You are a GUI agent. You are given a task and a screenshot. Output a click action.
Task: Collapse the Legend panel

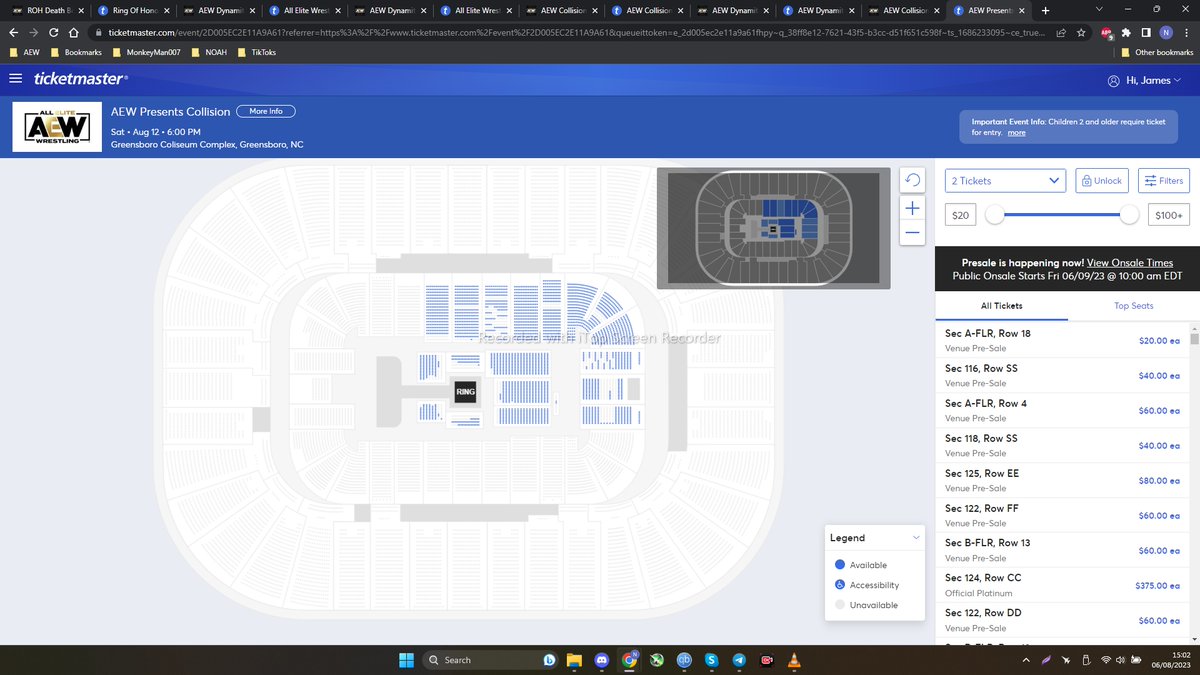(x=916, y=537)
